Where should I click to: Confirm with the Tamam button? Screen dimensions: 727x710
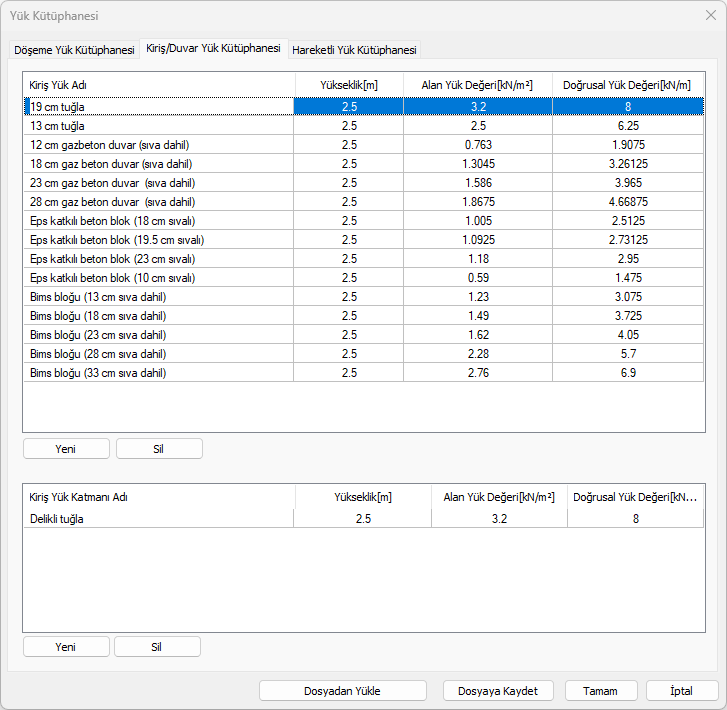[601, 691]
